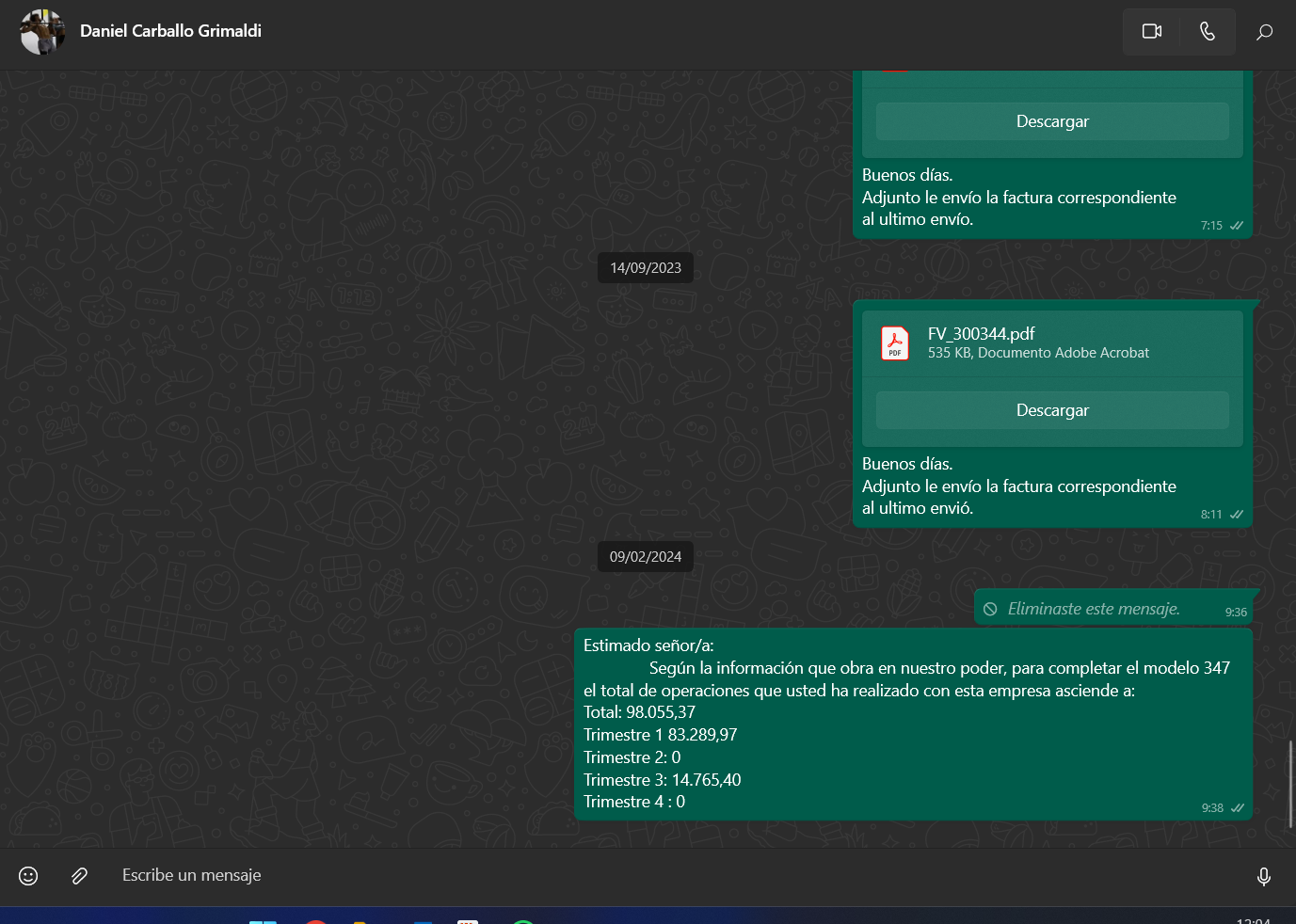Start a voice call from the header

coord(1207,32)
